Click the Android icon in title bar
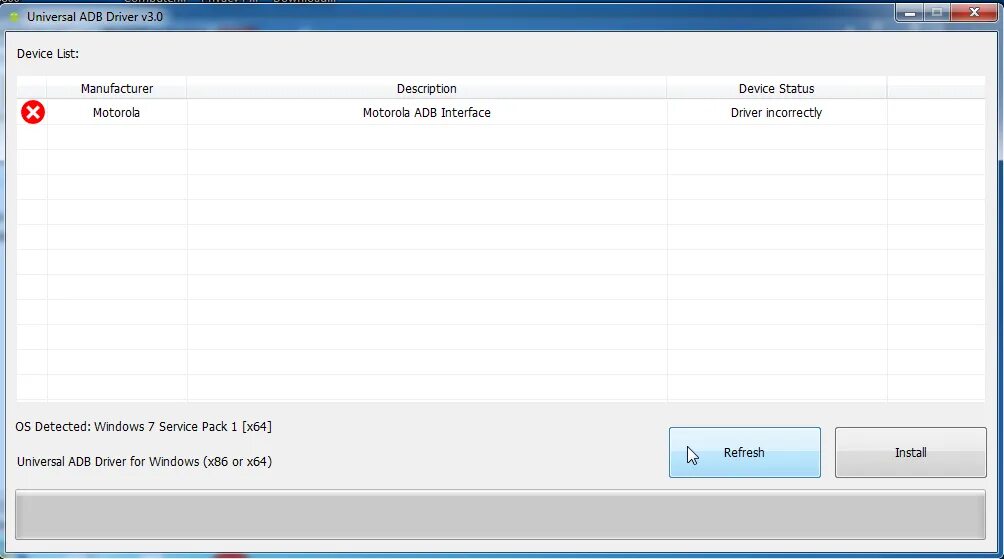Screen dimensions: 1004x559 tap(13, 17)
